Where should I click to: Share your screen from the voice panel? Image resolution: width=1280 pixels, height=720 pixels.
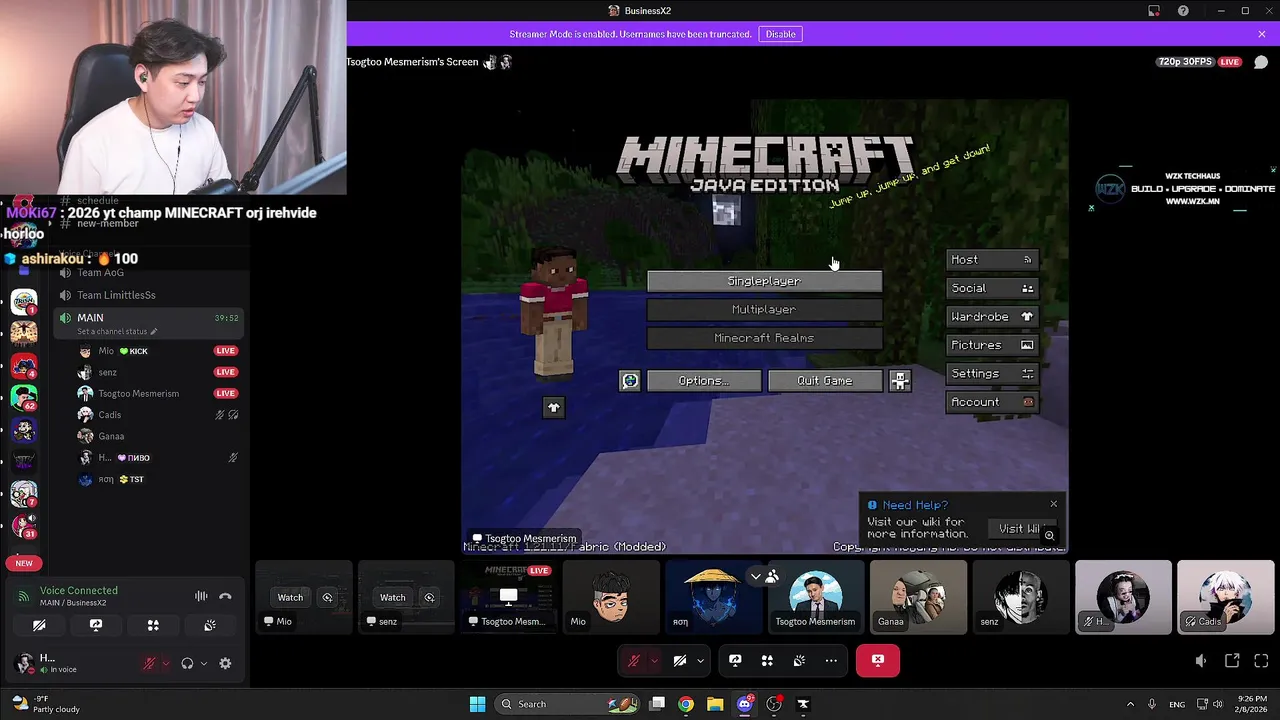point(96,625)
